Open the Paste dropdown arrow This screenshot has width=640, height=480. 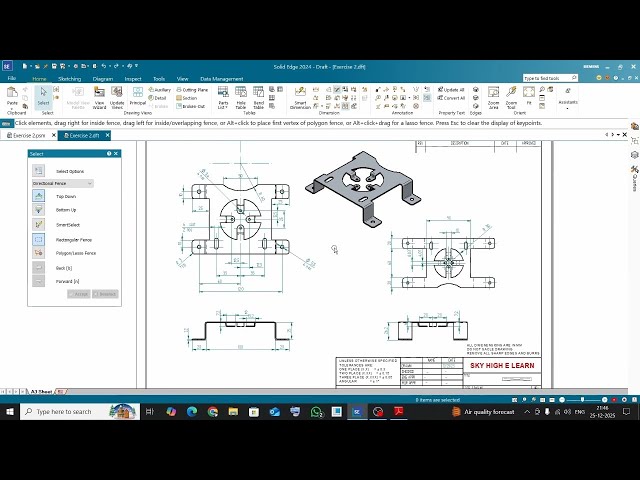pos(12,109)
